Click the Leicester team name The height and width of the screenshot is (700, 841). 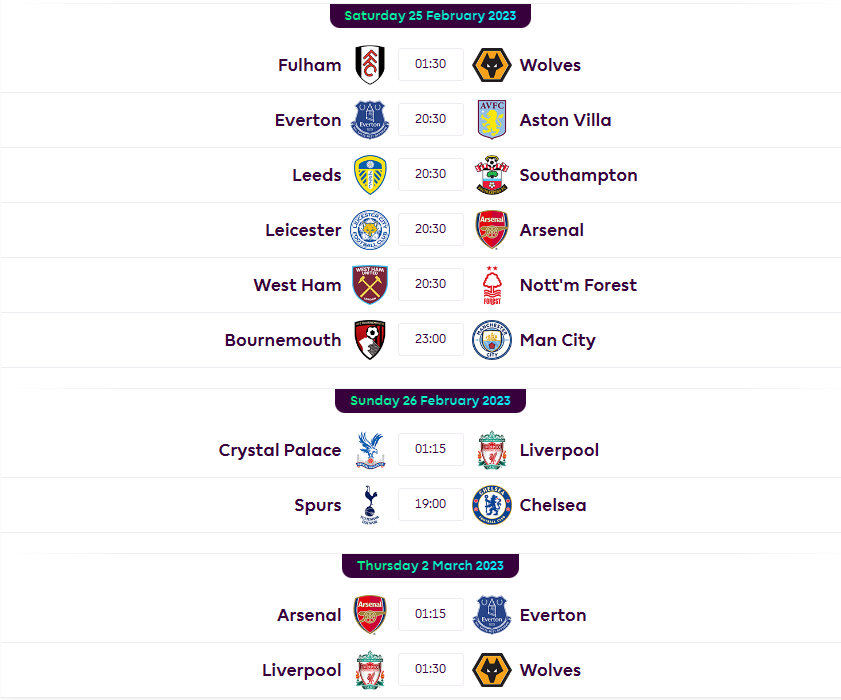click(x=303, y=229)
